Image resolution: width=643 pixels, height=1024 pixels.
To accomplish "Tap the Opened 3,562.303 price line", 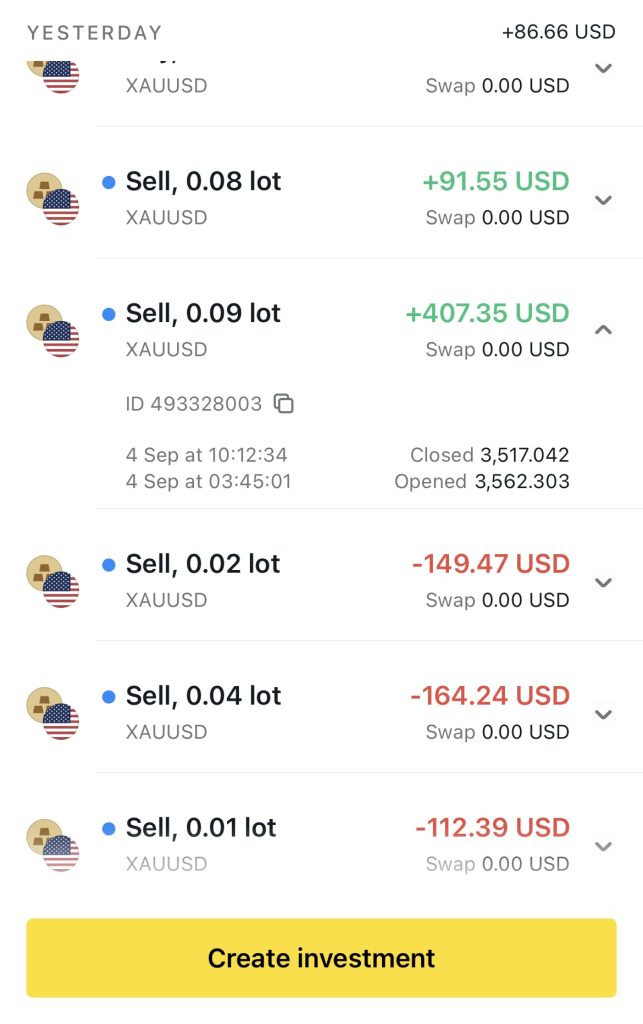I will [x=482, y=481].
